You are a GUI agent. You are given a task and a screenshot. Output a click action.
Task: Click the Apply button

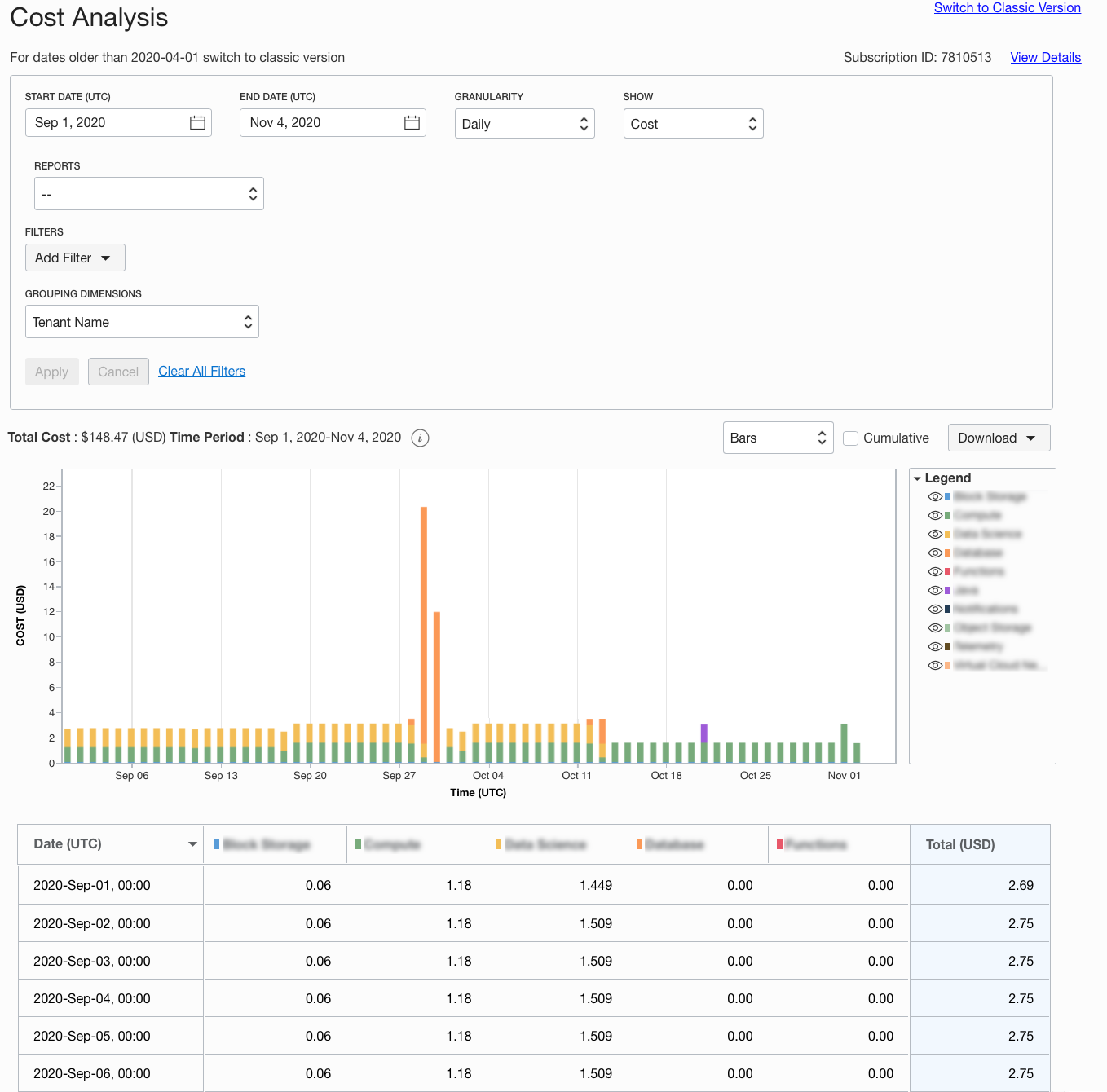point(51,371)
